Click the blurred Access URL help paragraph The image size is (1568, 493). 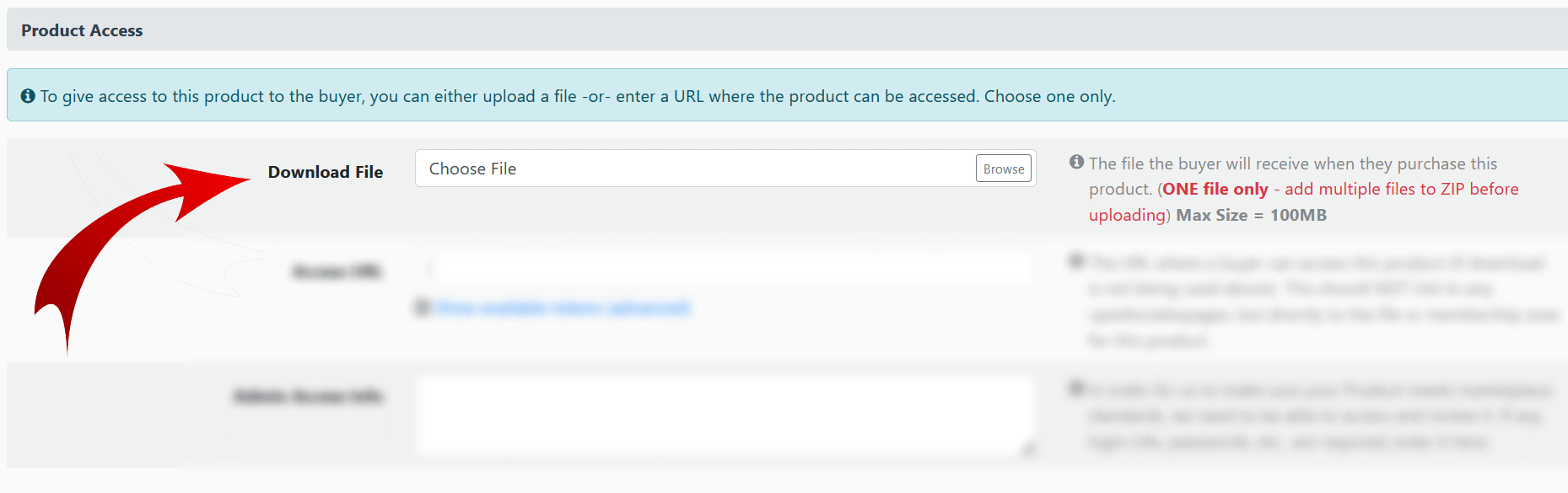coord(1316,301)
